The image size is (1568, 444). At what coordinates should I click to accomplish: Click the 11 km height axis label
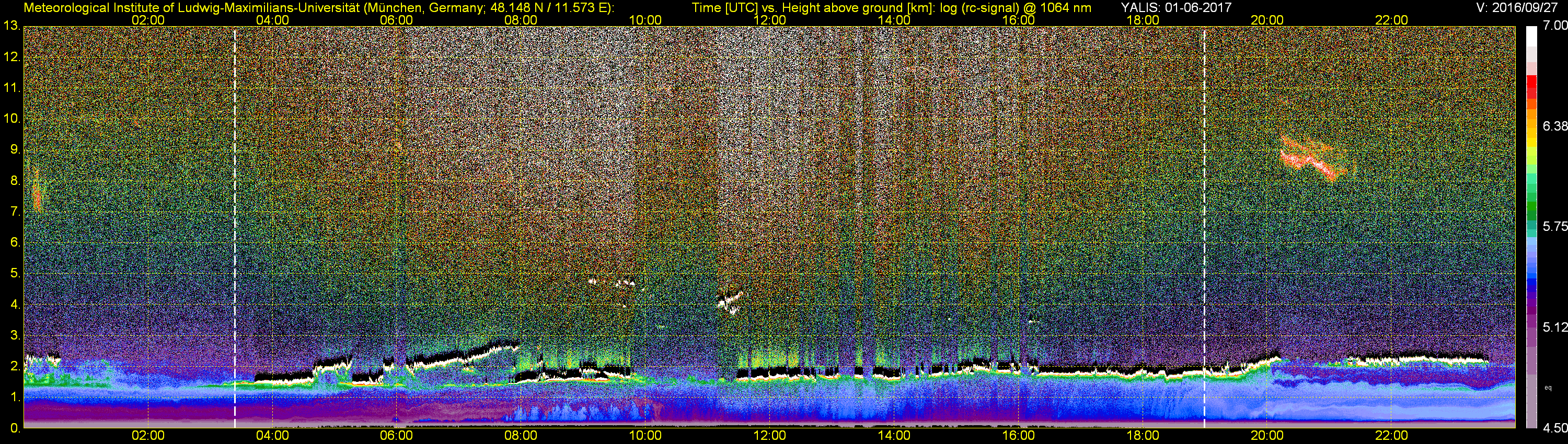pos(11,88)
